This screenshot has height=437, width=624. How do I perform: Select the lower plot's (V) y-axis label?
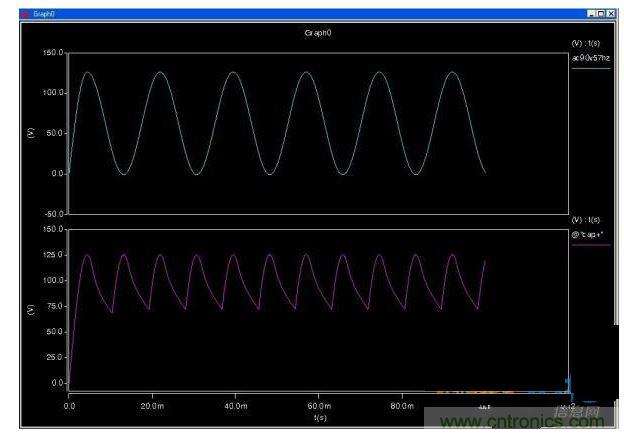[x=31, y=308]
